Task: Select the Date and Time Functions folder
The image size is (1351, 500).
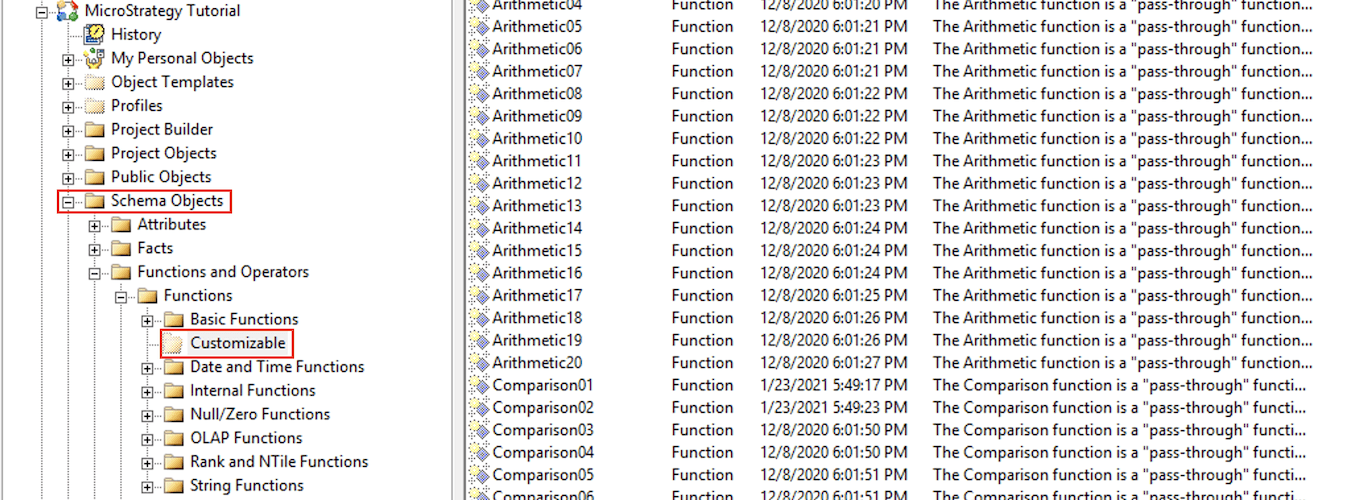Action: click(277, 367)
